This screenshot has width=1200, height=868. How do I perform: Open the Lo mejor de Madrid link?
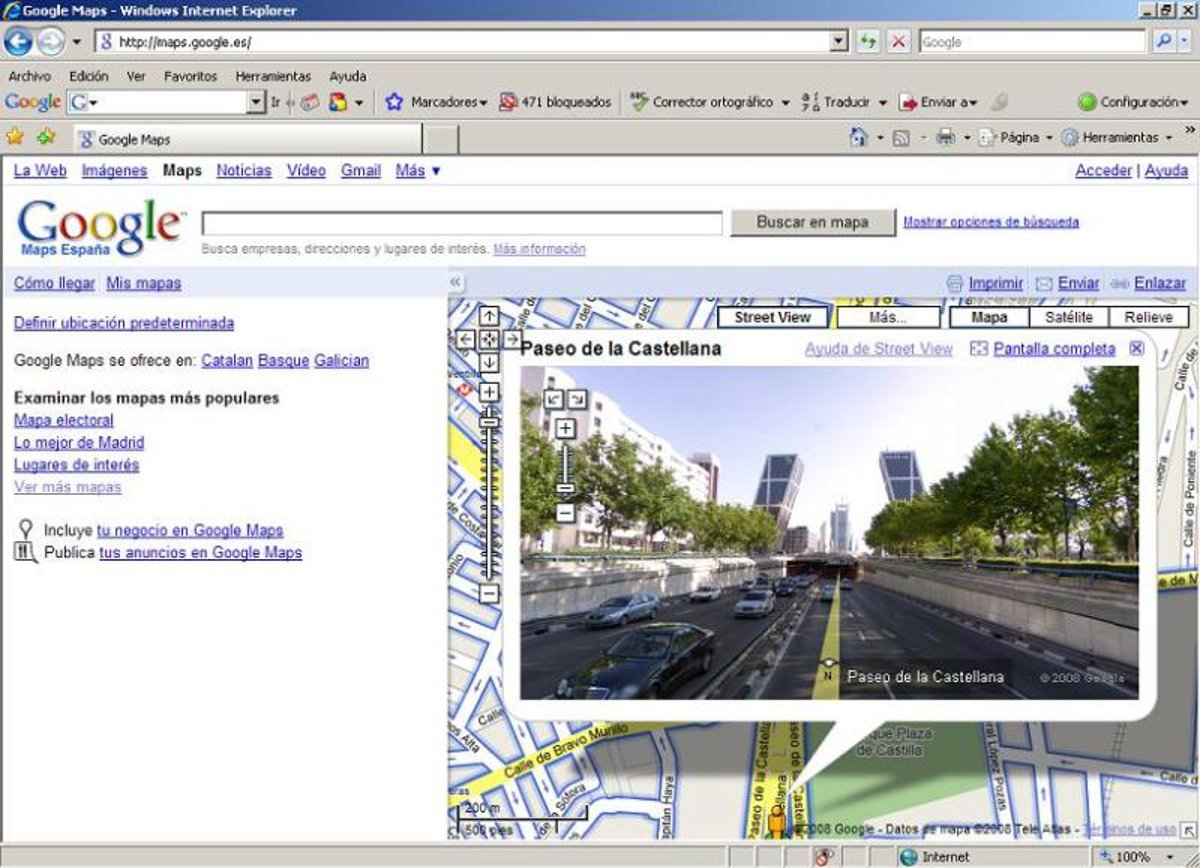click(x=79, y=442)
